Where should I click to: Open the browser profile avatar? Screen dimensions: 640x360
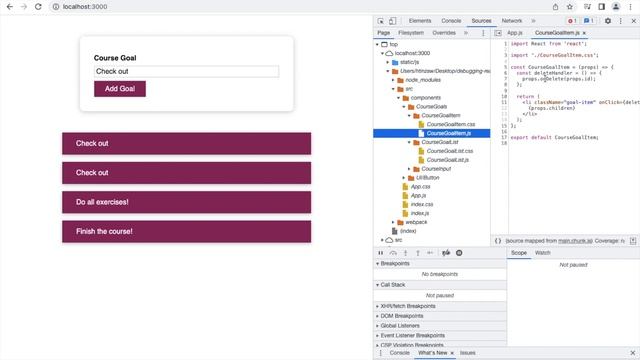[616, 7]
